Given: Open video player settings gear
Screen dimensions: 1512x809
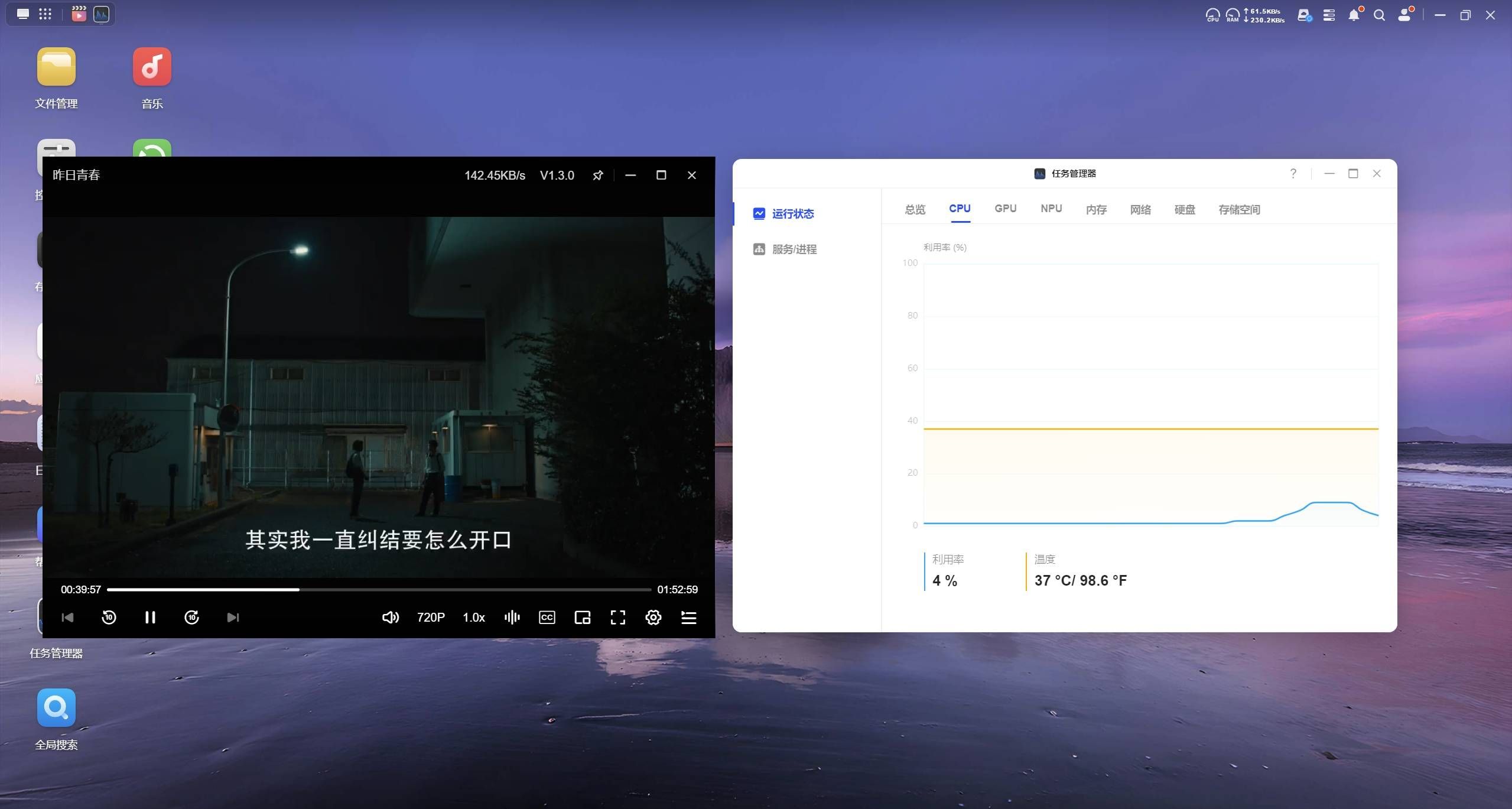Looking at the screenshot, I should click(653, 618).
